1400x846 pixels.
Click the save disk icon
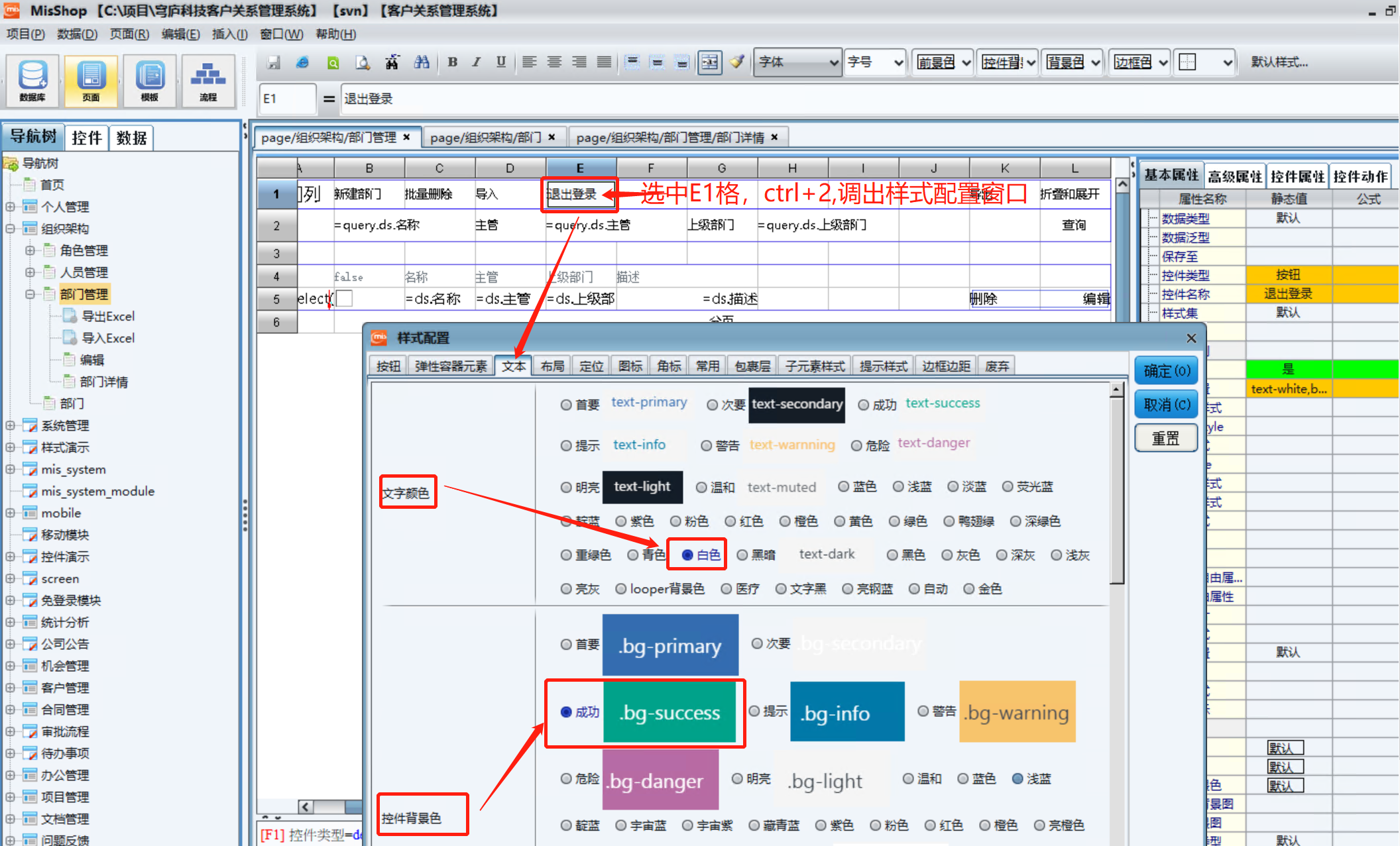pos(273,62)
